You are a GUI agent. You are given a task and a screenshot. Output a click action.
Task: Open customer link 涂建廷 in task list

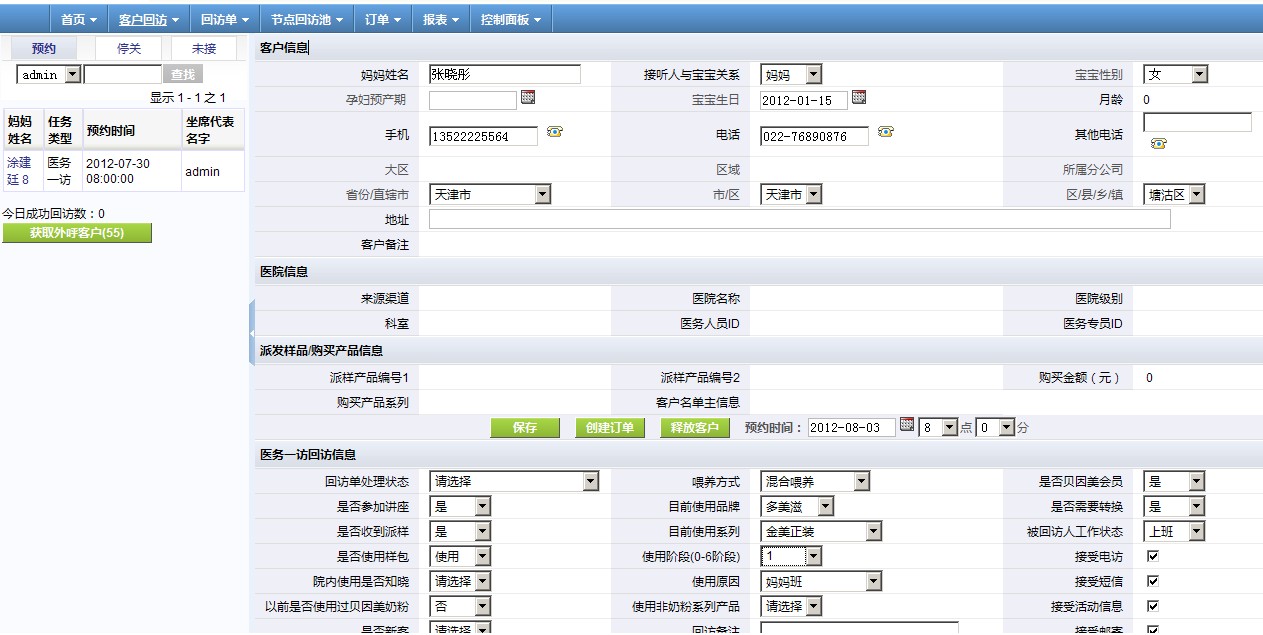click(x=19, y=170)
